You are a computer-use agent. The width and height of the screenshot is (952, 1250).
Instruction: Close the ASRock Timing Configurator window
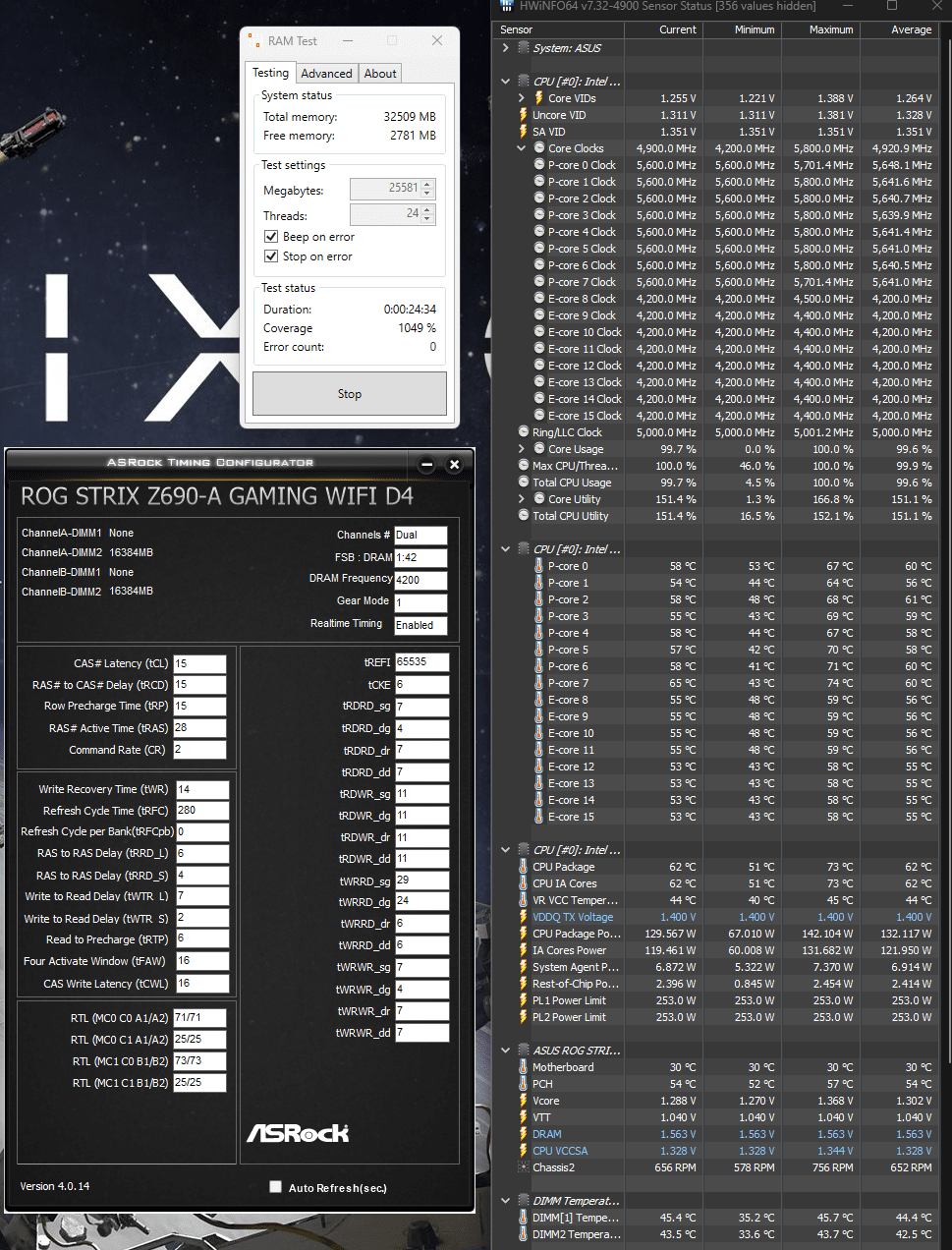click(454, 465)
